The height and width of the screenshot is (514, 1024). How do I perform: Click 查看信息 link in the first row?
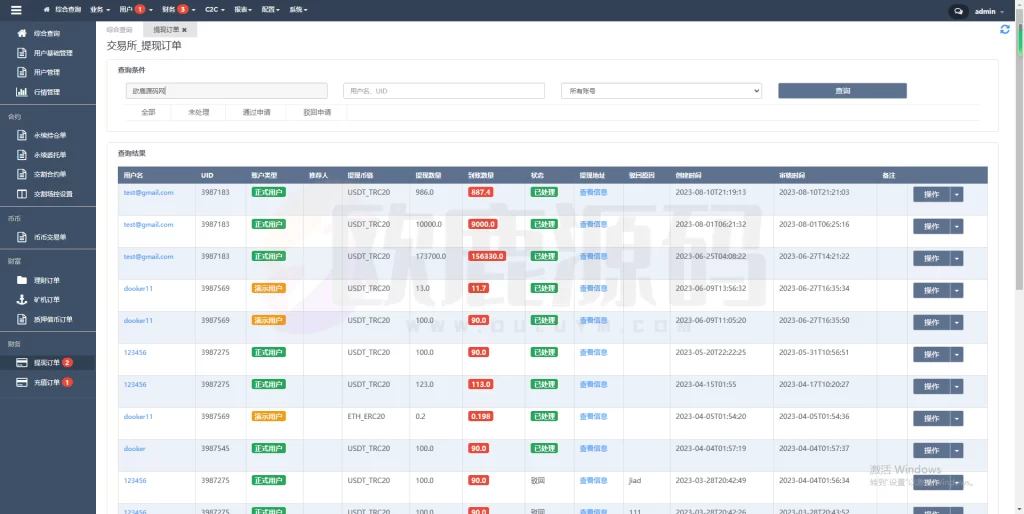pos(593,193)
